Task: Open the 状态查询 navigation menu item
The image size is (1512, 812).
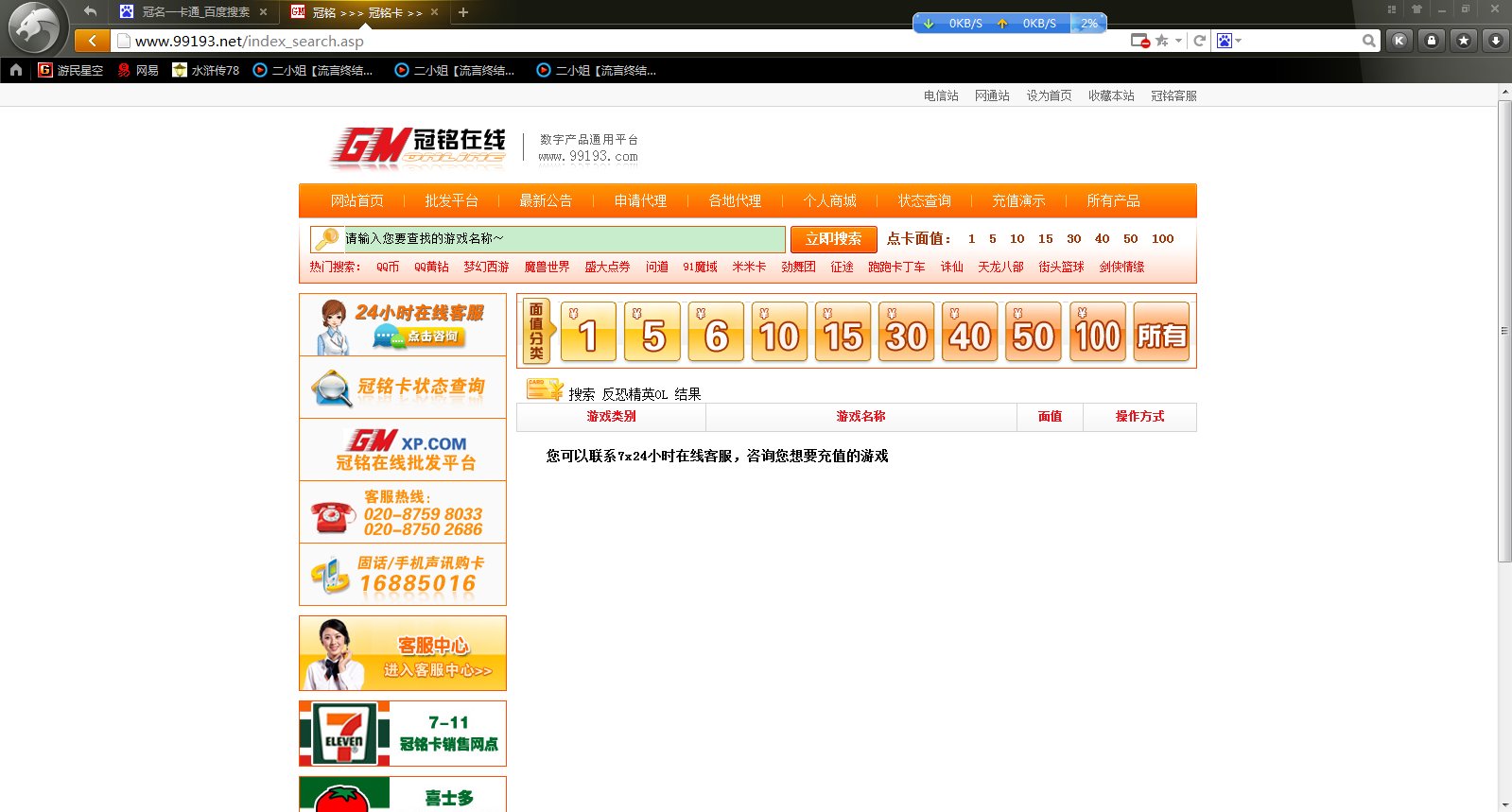Action: click(x=924, y=200)
